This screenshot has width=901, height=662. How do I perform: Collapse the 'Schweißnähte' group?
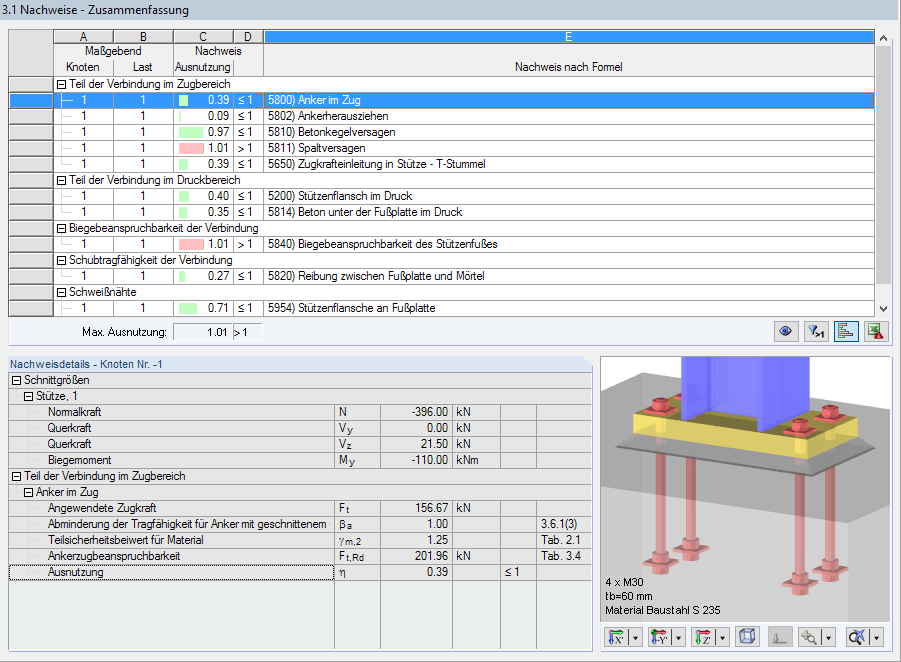coord(62,292)
